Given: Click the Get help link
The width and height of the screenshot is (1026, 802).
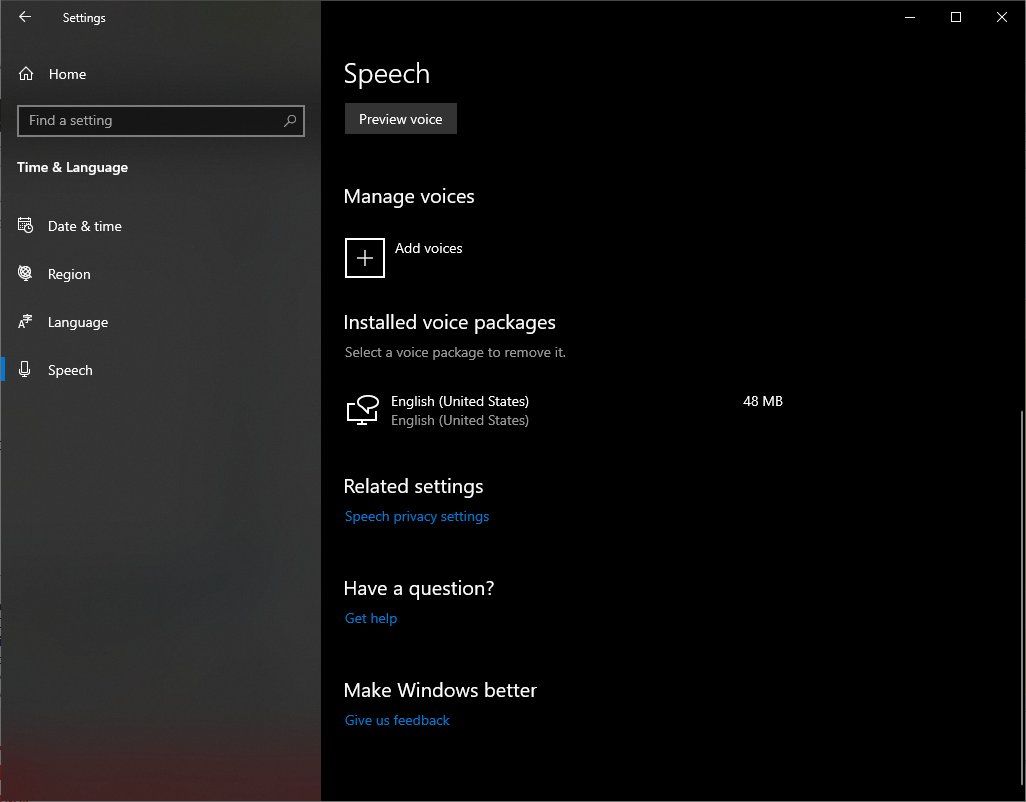Looking at the screenshot, I should coord(371,618).
